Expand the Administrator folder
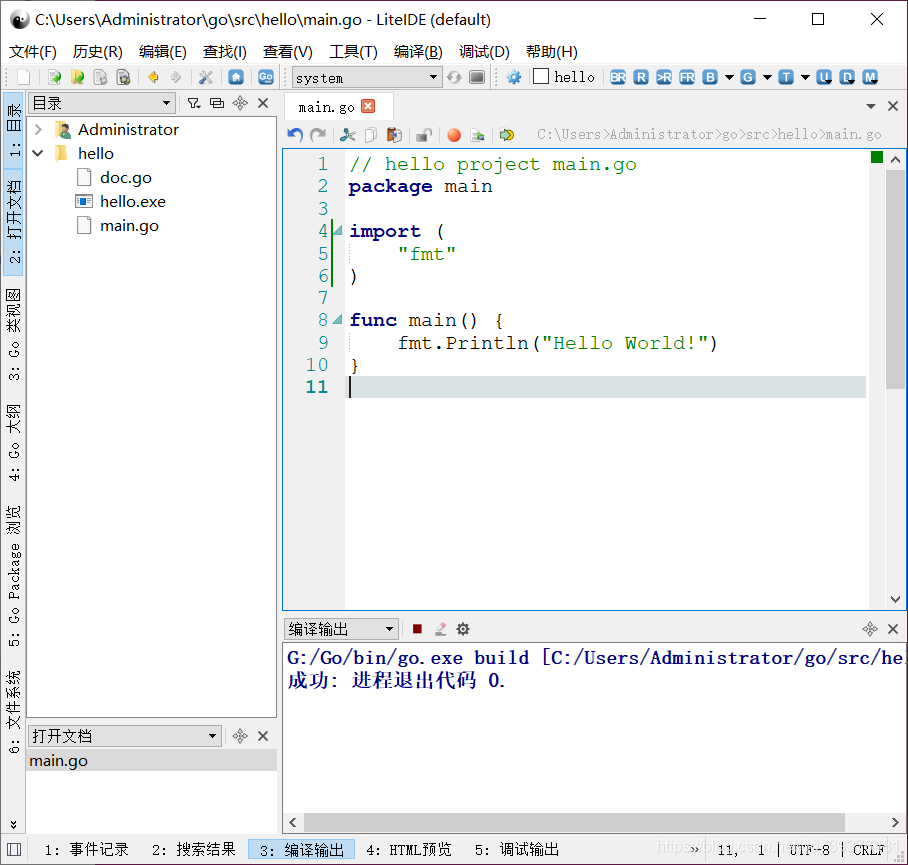 (x=38, y=129)
